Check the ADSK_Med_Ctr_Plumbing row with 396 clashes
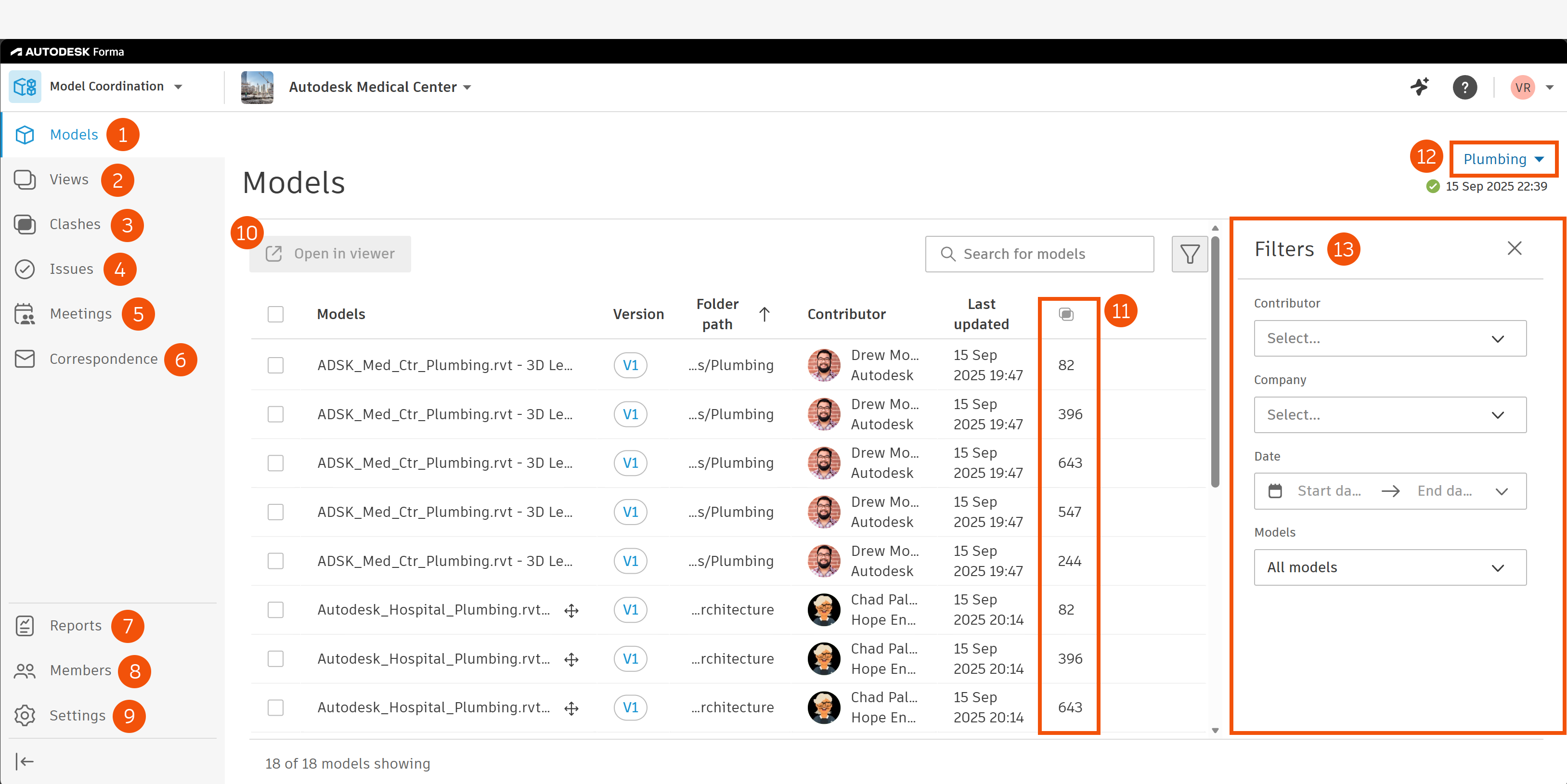The width and height of the screenshot is (1567, 784). pyautogui.click(x=275, y=414)
